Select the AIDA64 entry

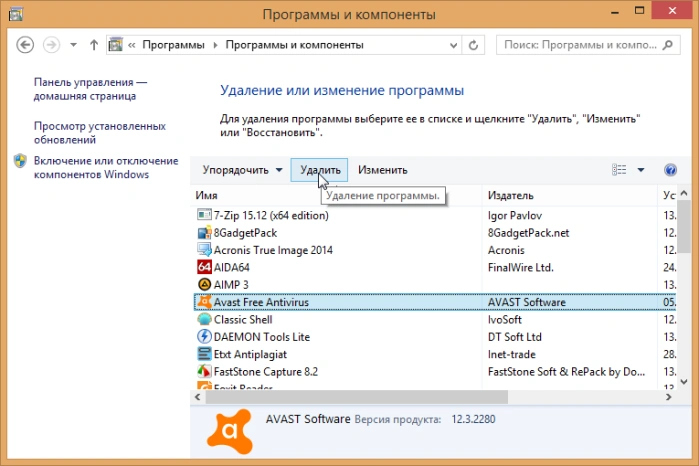click(x=435, y=267)
